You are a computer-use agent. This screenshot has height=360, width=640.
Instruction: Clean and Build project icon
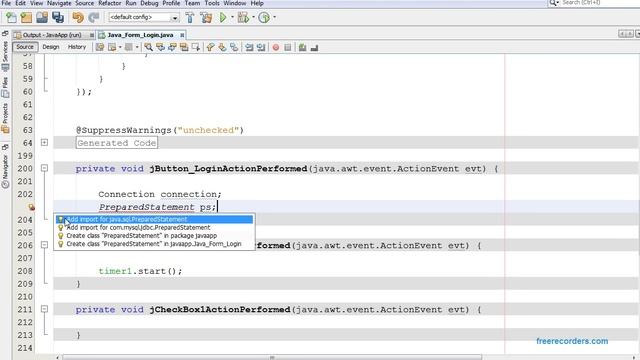[206, 18]
